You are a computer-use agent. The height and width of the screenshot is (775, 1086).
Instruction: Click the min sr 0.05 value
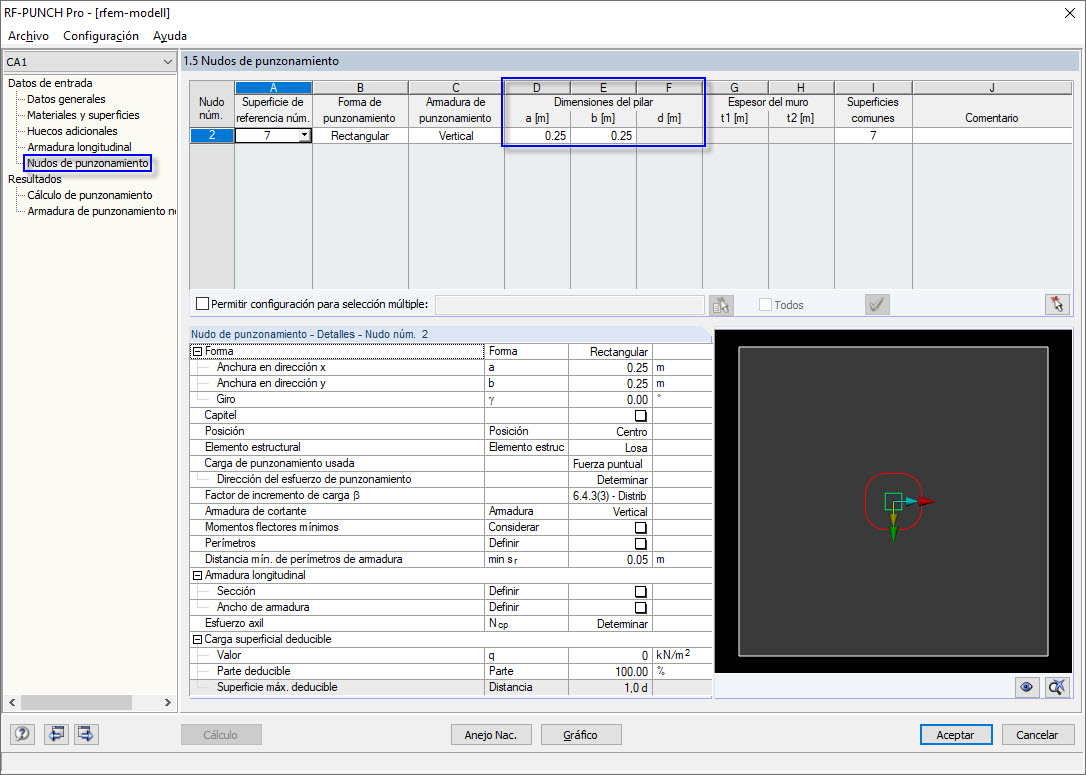pyautogui.click(x=610, y=560)
